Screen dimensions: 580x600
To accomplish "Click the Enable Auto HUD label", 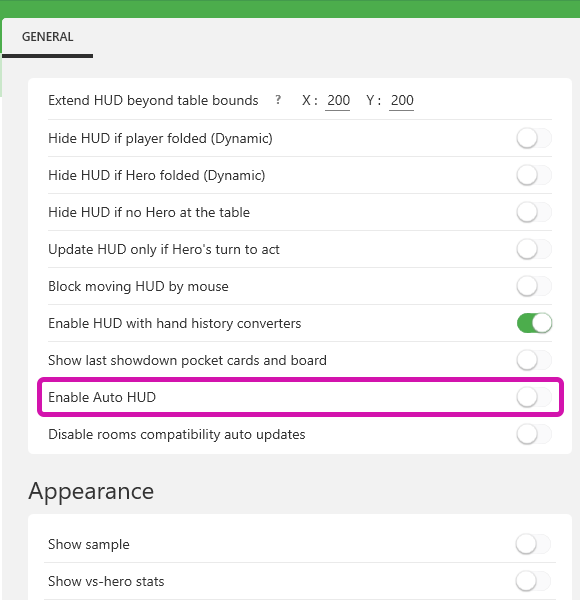I will [102, 397].
